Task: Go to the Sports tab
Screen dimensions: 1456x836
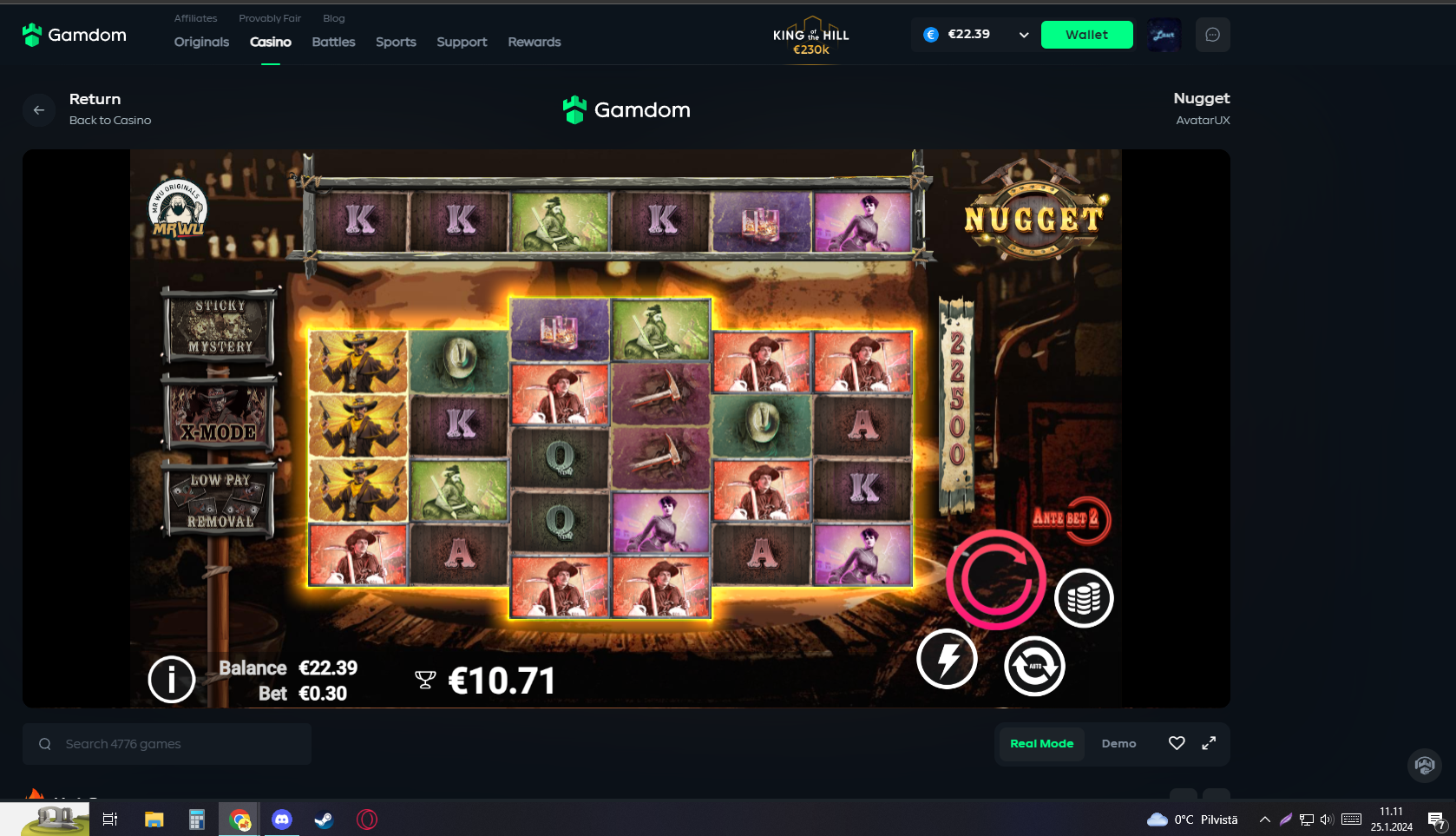Action: click(396, 42)
